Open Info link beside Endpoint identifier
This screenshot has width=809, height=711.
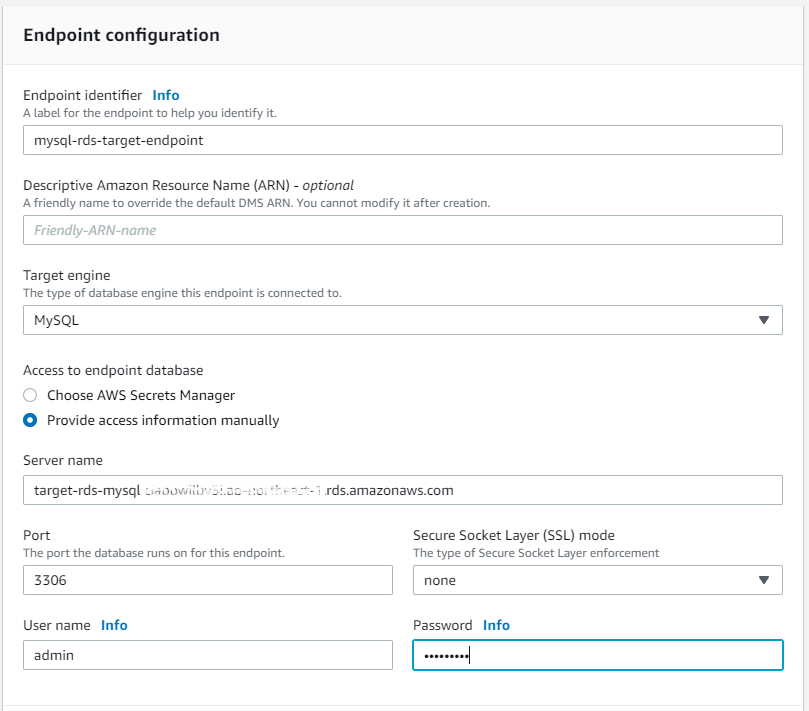pos(166,95)
